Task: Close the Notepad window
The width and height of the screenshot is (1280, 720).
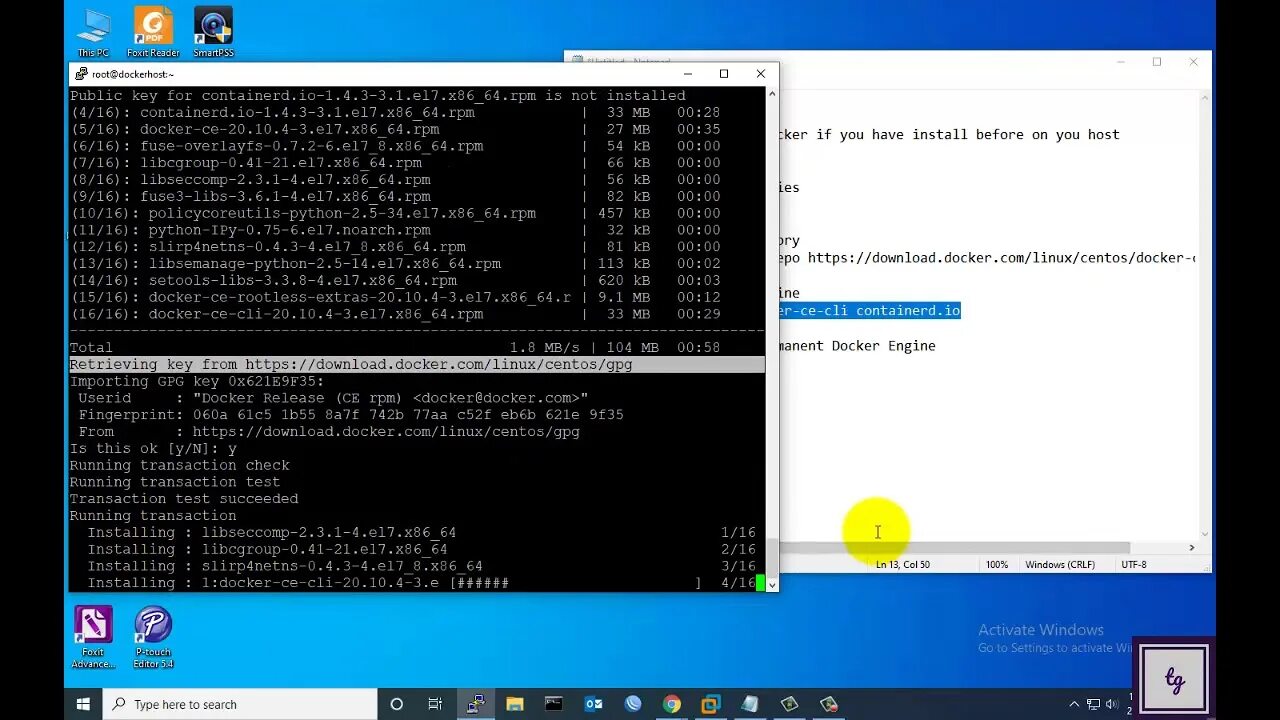Action: [x=1193, y=62]
